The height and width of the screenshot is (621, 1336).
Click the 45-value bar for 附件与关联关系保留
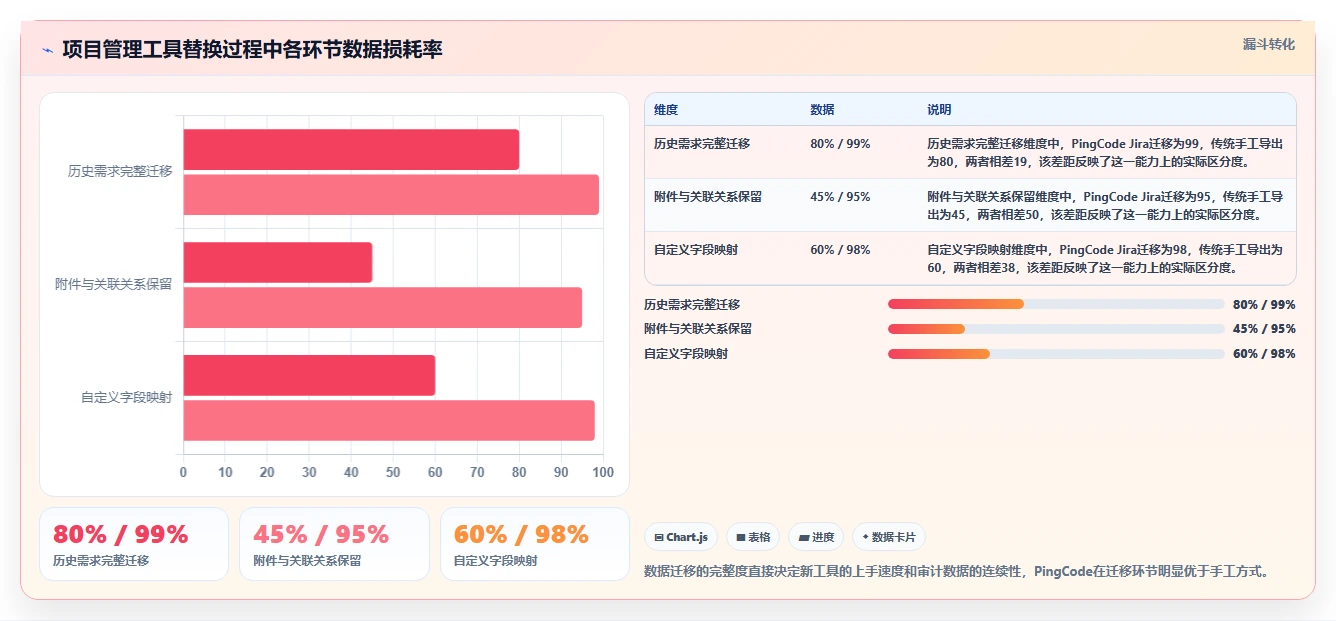[277, 262]
